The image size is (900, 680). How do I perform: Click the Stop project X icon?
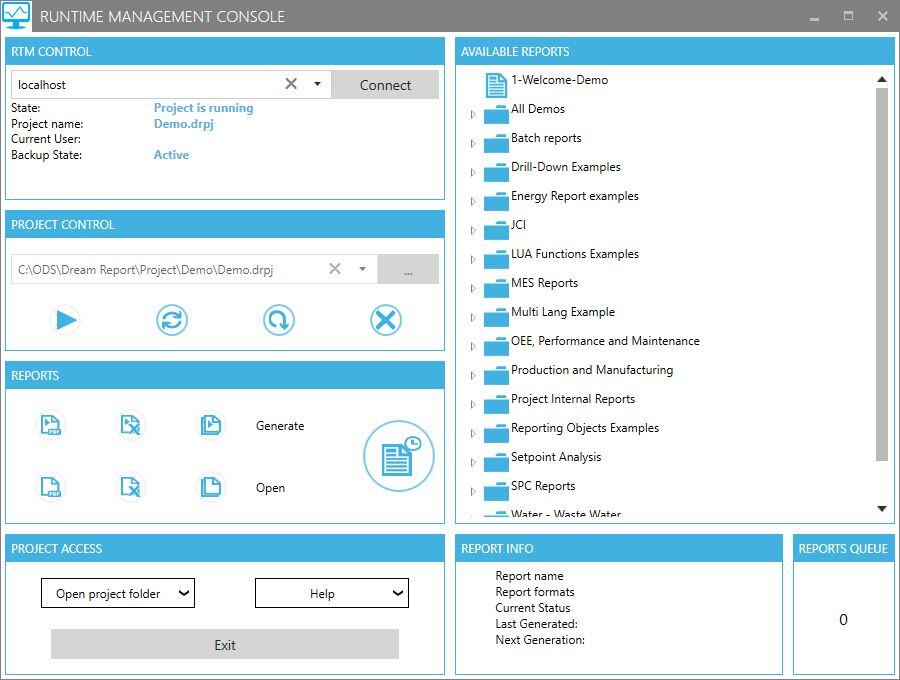[385, 320]
